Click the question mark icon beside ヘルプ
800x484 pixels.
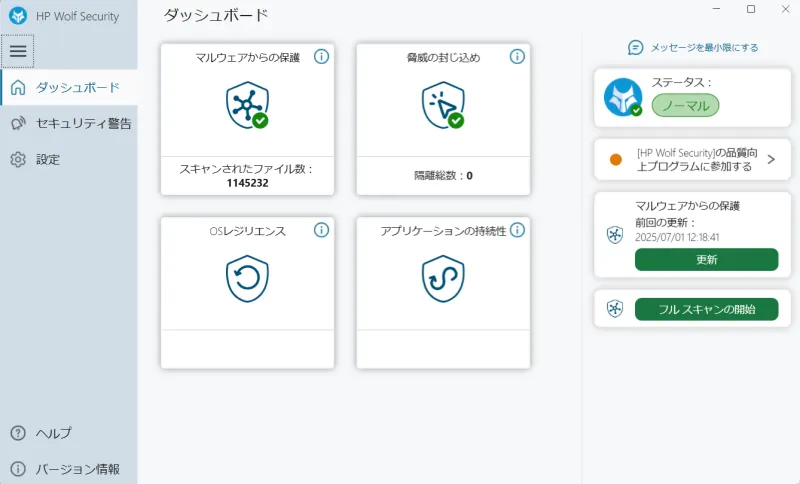18,433
